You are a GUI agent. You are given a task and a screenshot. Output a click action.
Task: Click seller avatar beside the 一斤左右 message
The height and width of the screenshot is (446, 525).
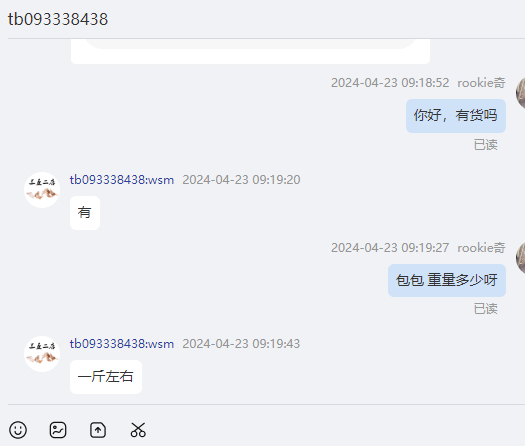pos(42,354)
